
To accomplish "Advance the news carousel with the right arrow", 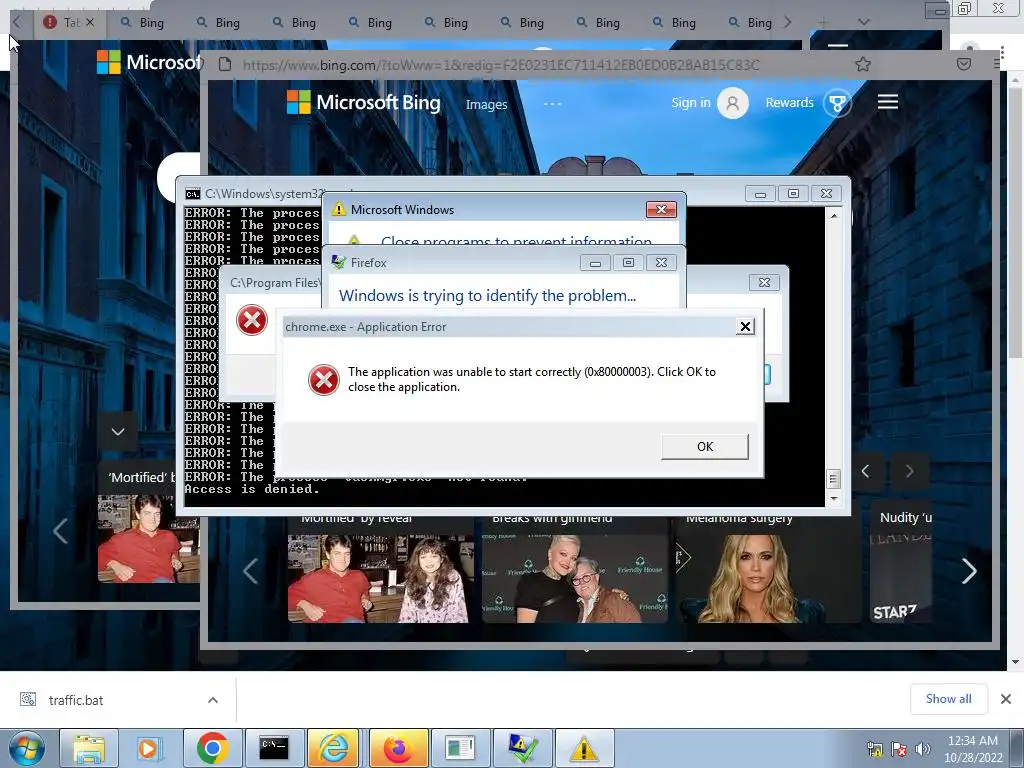I will coord(969,571).
